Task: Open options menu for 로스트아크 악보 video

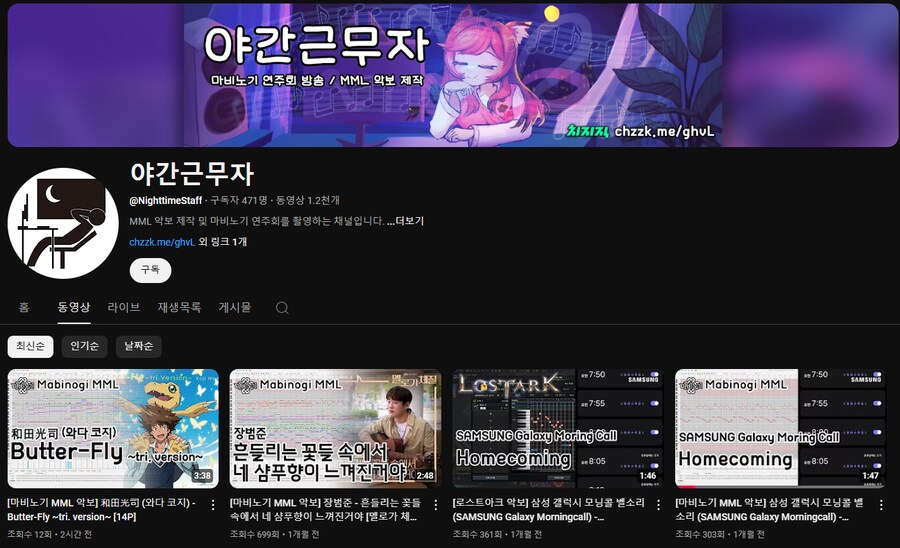Action: click(658, 505)
